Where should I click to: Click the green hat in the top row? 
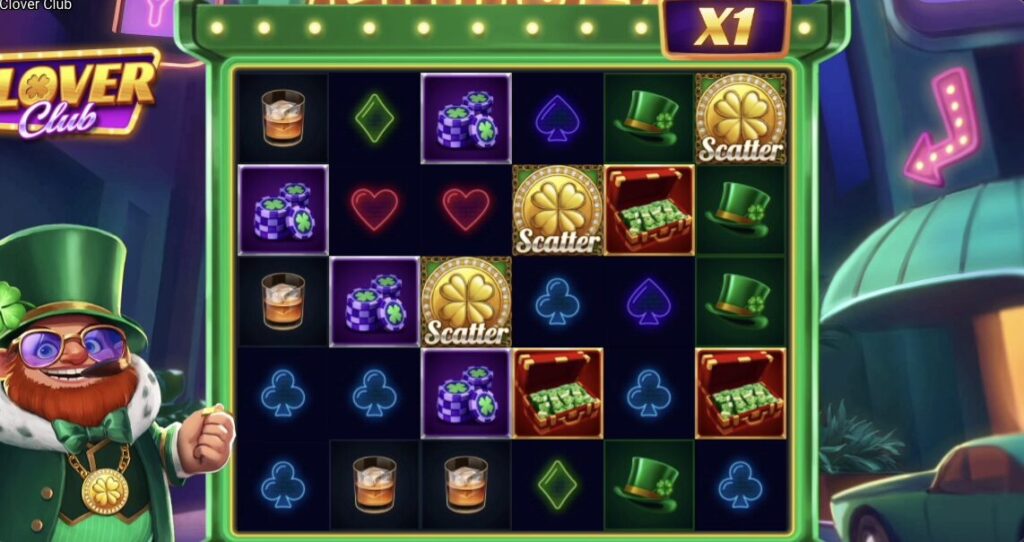pyautogui.click(x=647, y=118)
